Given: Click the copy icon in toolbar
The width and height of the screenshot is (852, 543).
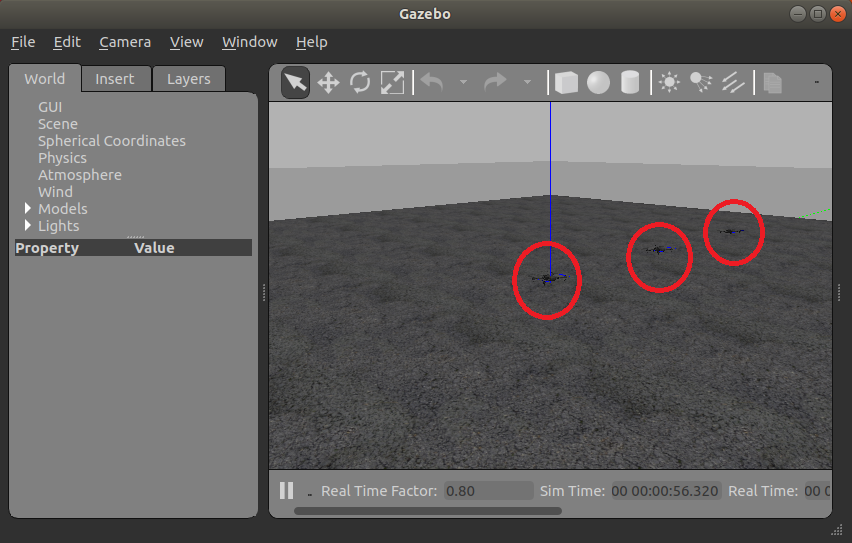Looking at the screenshot, I should (x=772, y=83).
